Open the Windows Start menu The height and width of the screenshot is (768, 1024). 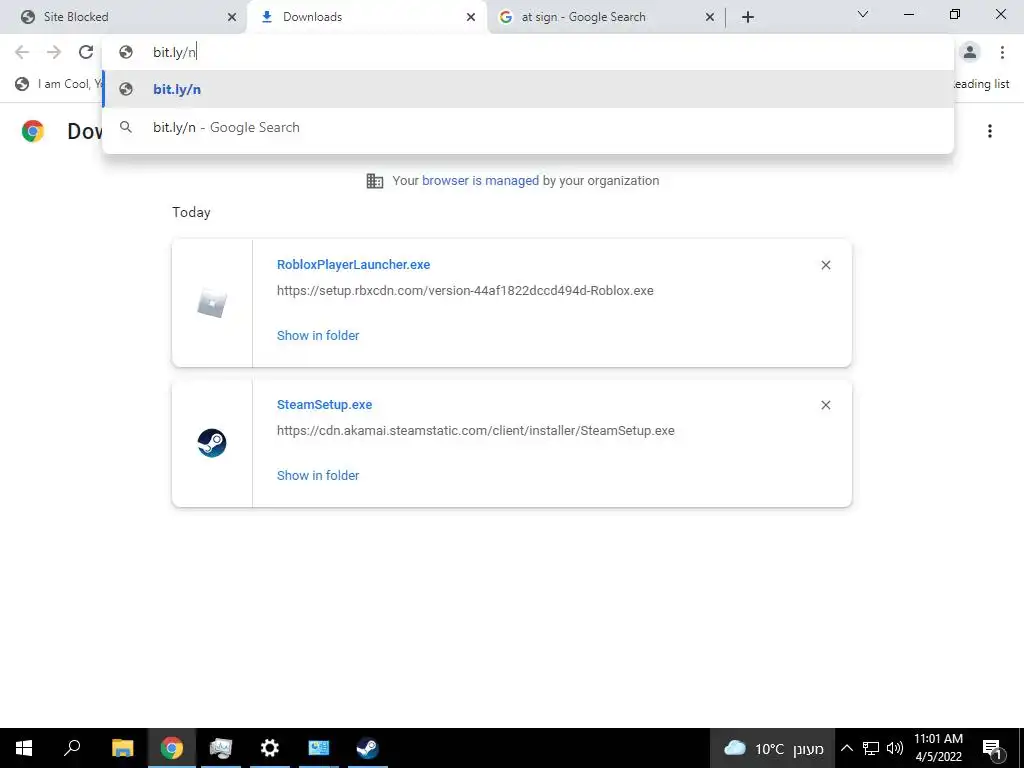coord(24,748)
